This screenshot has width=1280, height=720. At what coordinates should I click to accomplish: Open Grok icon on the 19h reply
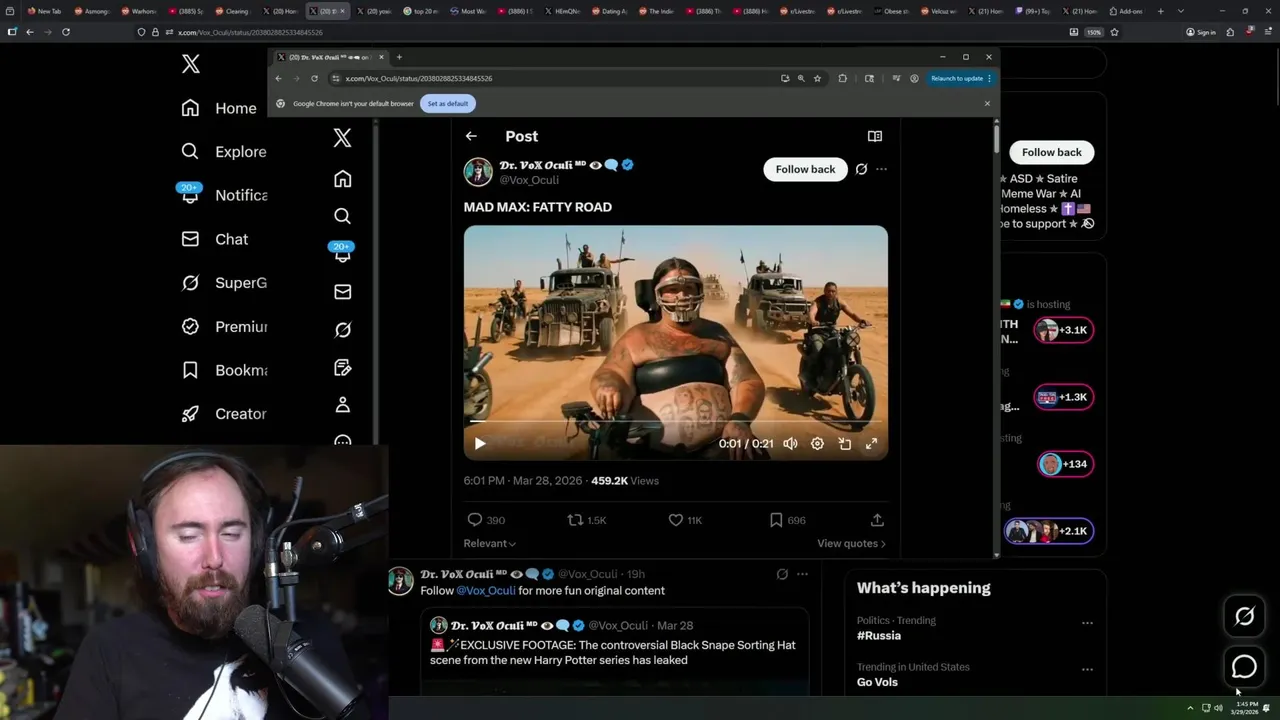(x=782, y=574)
